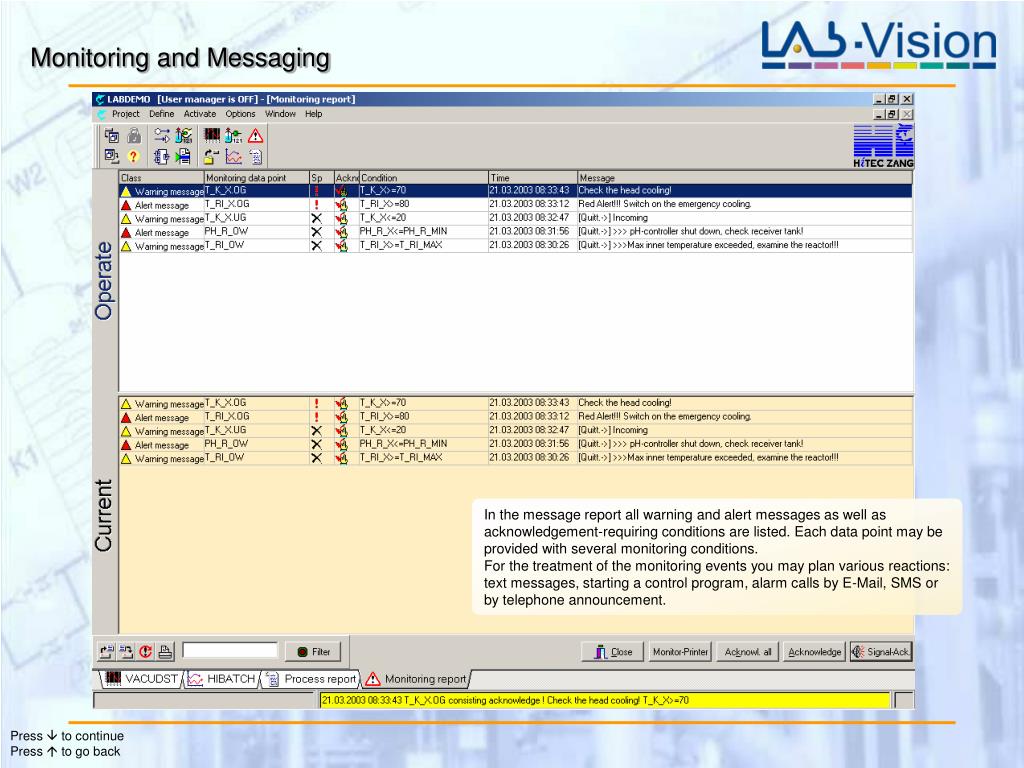
Task: Click the yellow status bar acknowledge message
Action: [x=605, y=700]
